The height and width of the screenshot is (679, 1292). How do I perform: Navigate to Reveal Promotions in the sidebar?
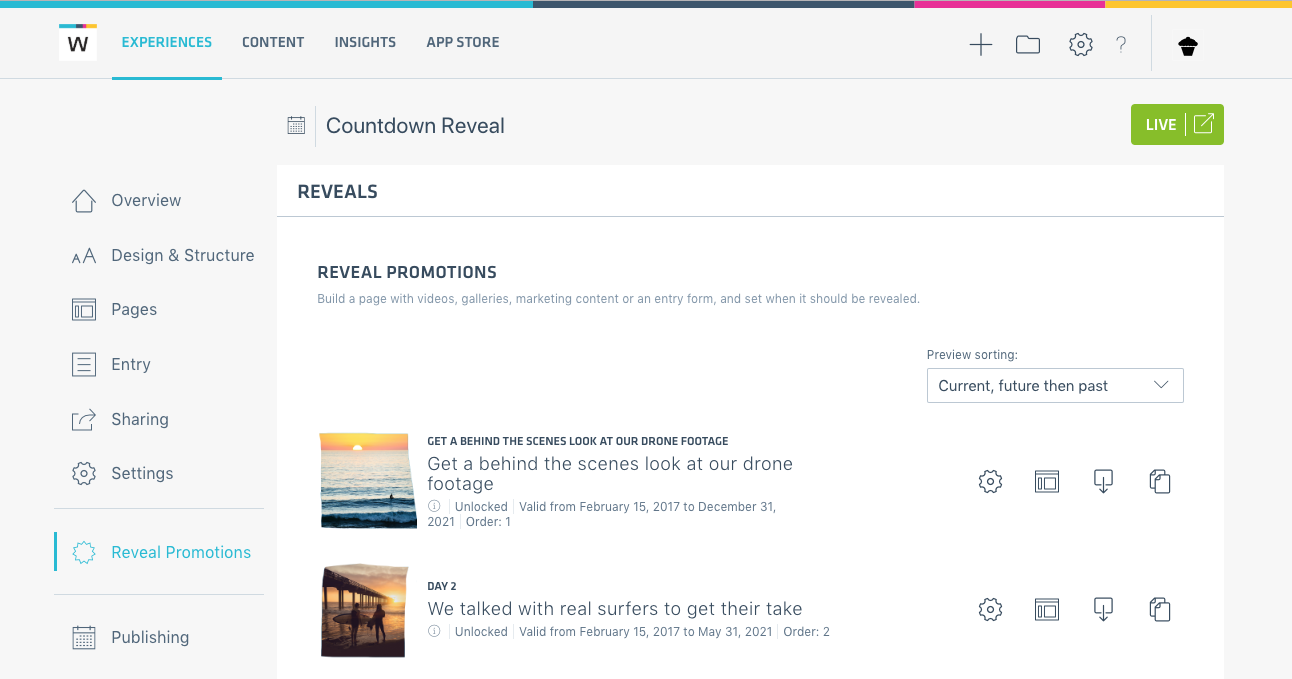click(181, 552)
